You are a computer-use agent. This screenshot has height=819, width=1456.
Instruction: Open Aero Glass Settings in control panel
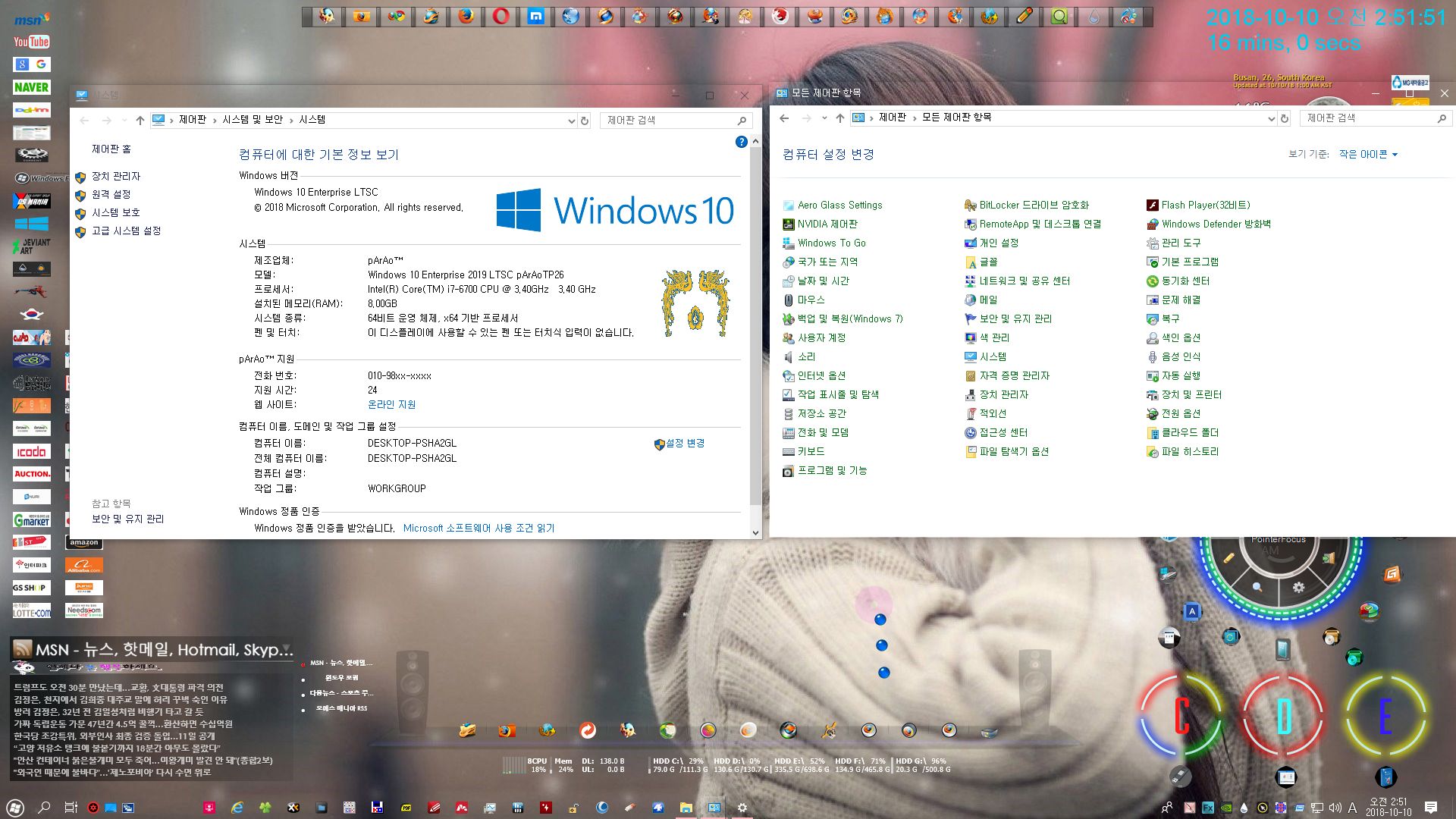833,205
